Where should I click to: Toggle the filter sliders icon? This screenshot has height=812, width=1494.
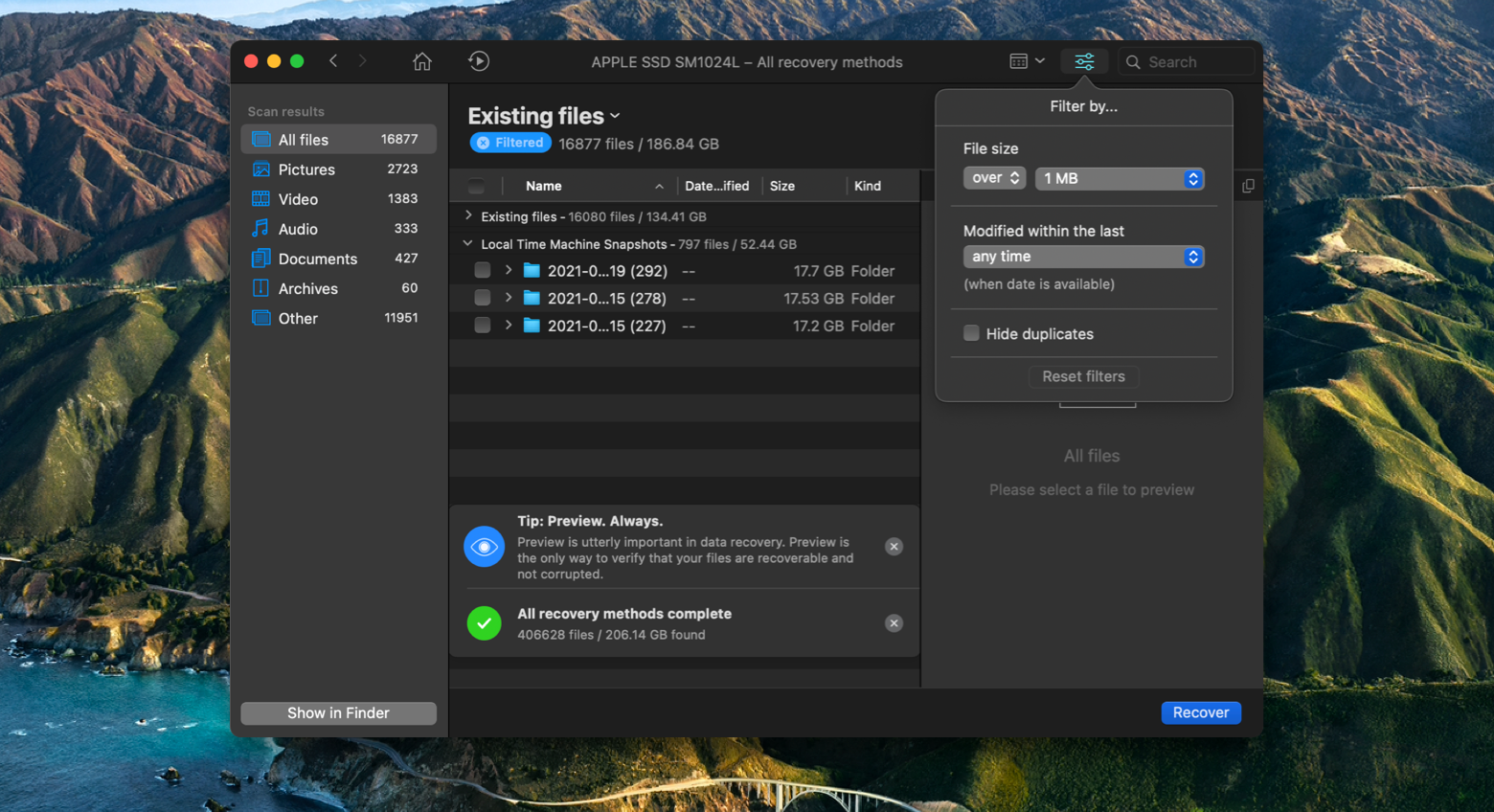[x=1084, y=61]
